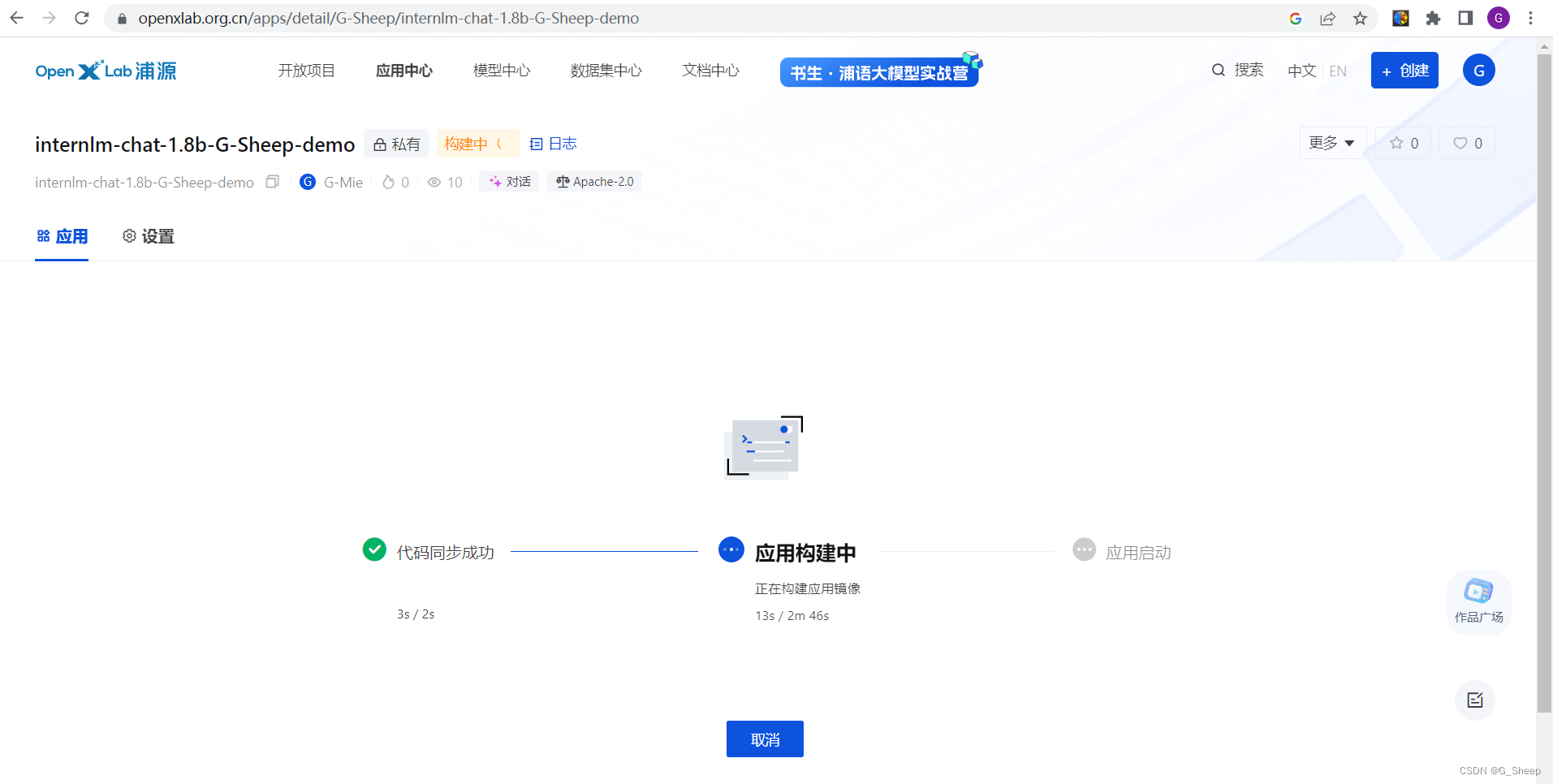Viewport: 1553px width, 784px height.
Task: Star this app
Action: [1403, 143]
